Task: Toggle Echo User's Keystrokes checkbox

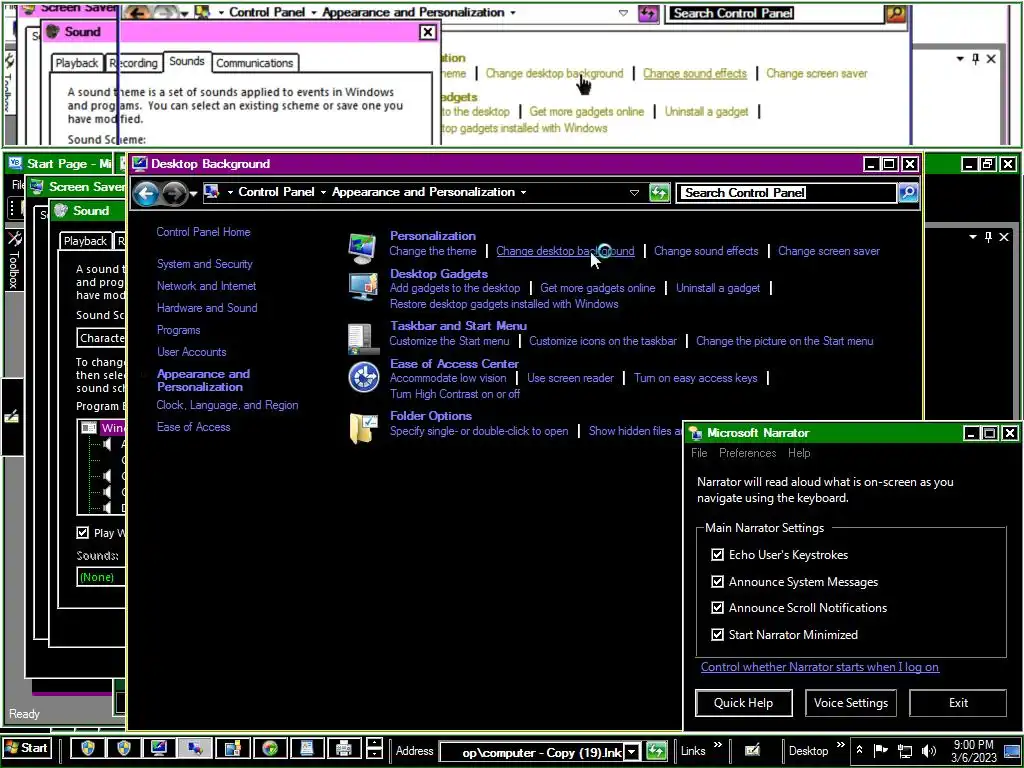Action: click(718, 554)
